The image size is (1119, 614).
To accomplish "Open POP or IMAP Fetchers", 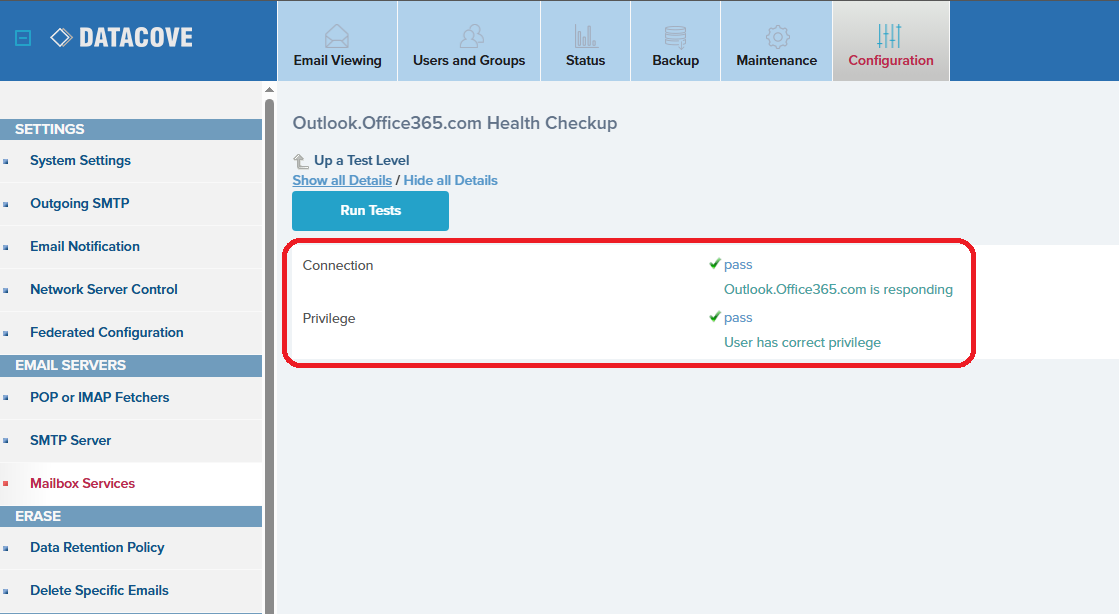I will point(99,398).
